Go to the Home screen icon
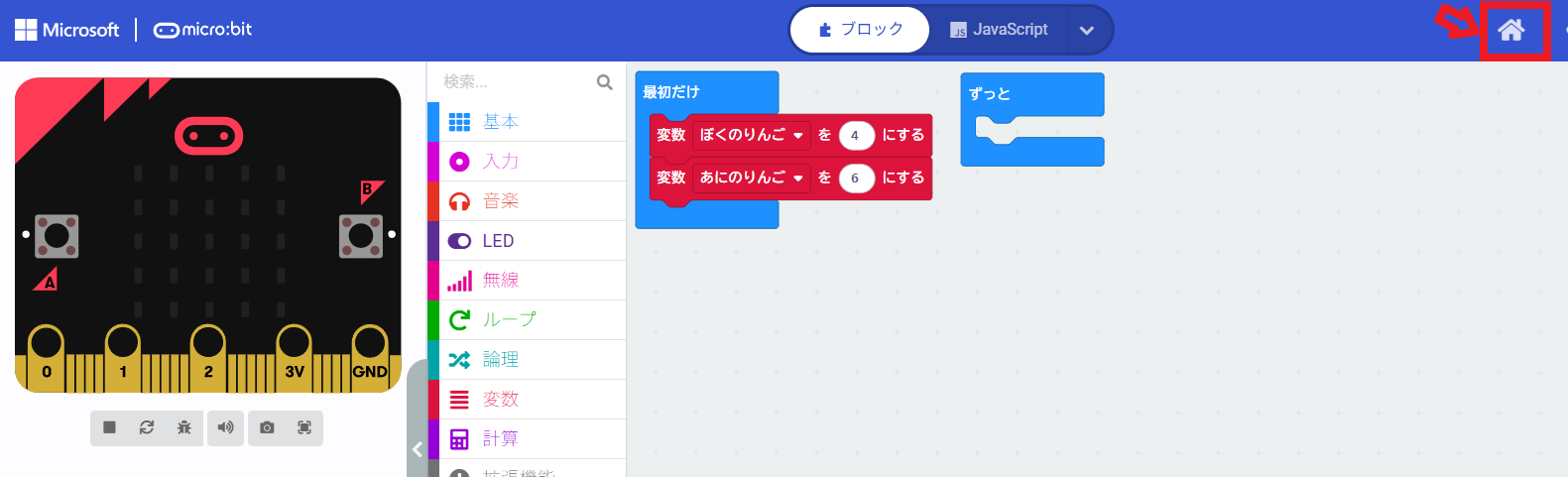 [1510, 31]
